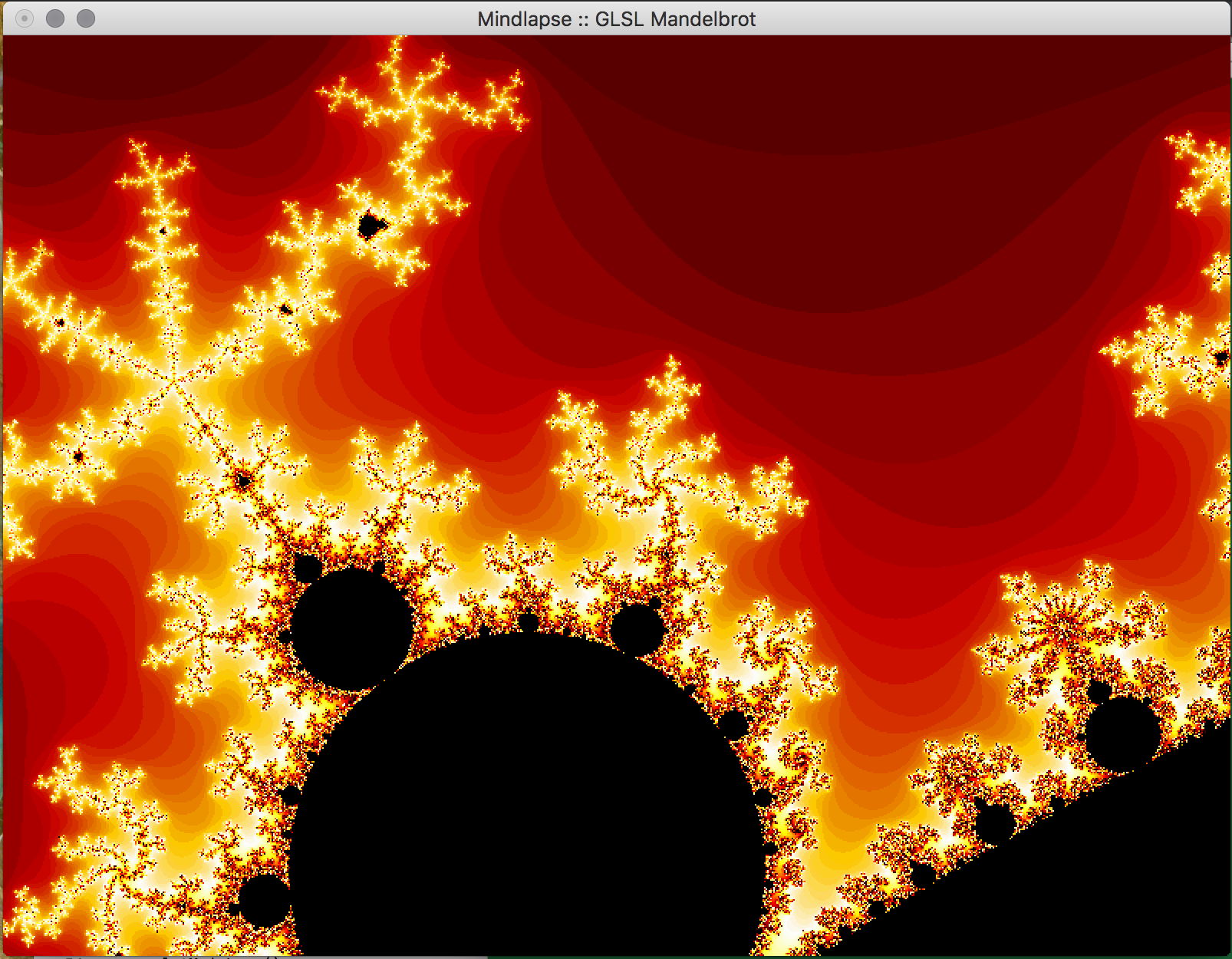Click the round black bulb near right edge

(x=1123, y=734)
